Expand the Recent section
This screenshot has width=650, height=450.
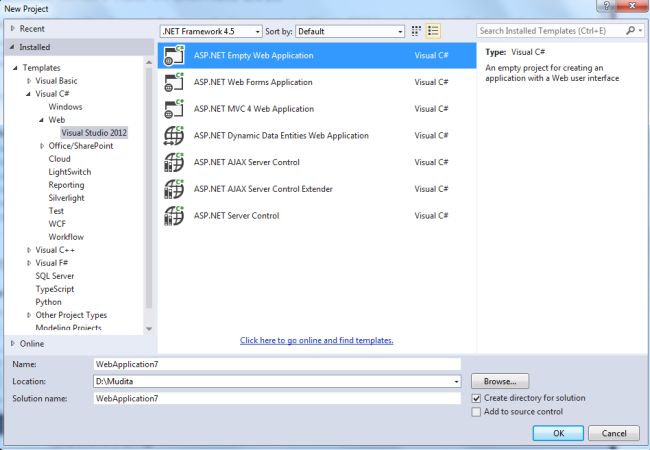12,29
